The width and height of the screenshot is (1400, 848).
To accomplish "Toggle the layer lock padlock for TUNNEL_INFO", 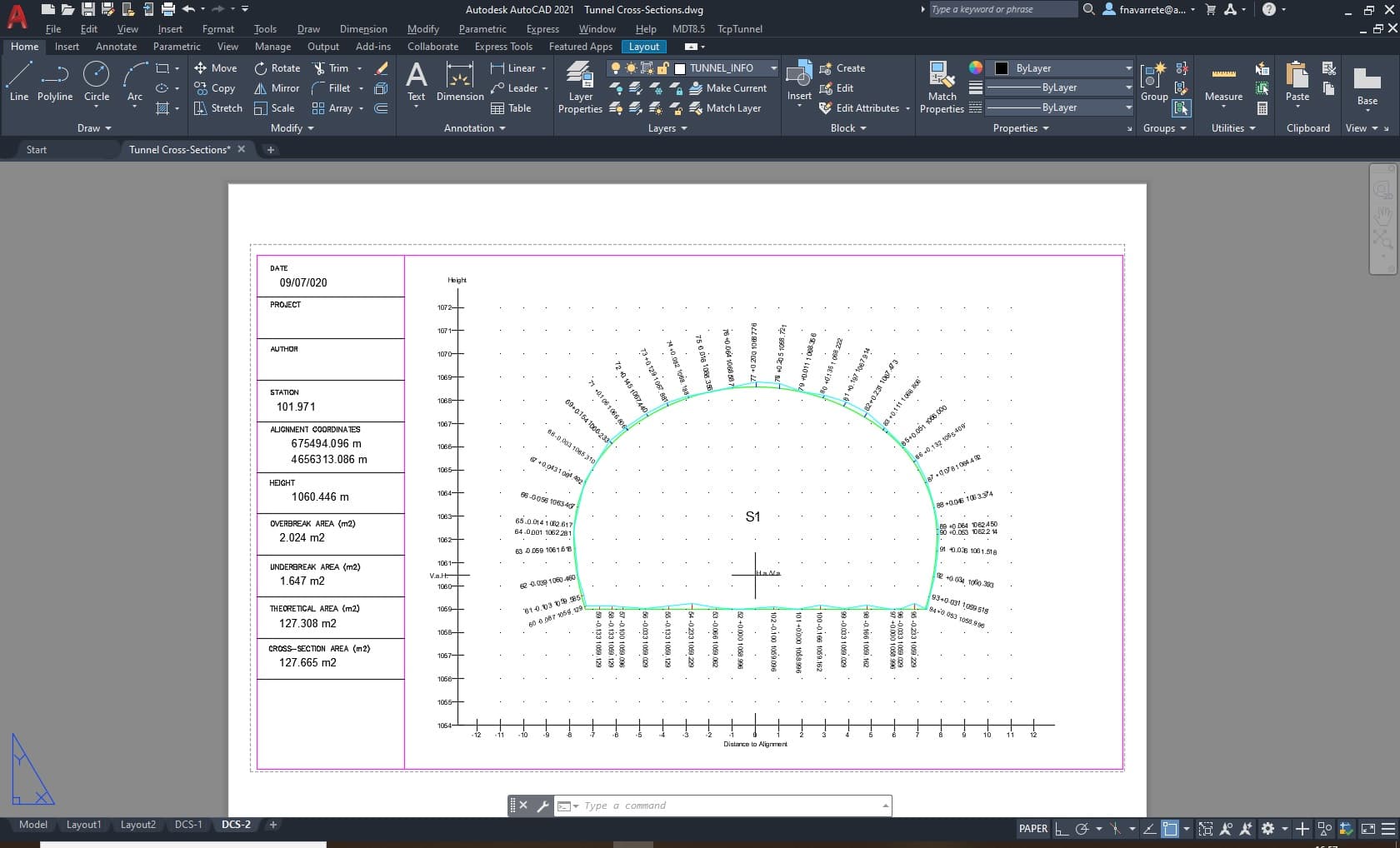I will click(662, 68).
